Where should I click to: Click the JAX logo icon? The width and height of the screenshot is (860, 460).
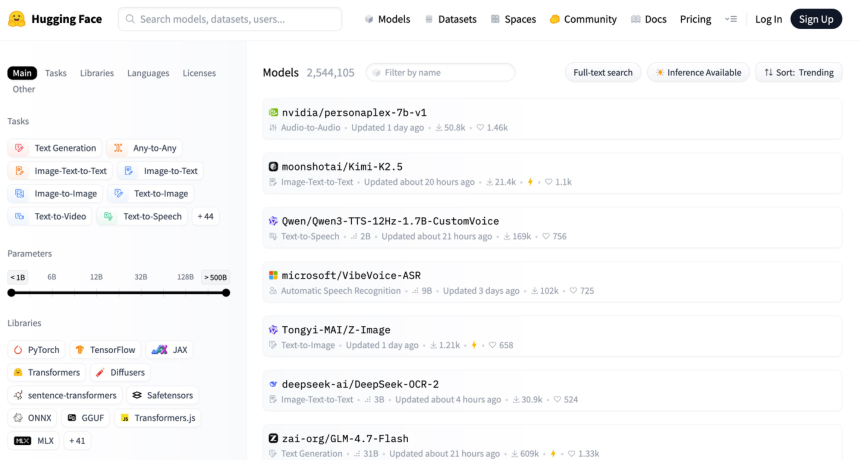tap(159, 350)
